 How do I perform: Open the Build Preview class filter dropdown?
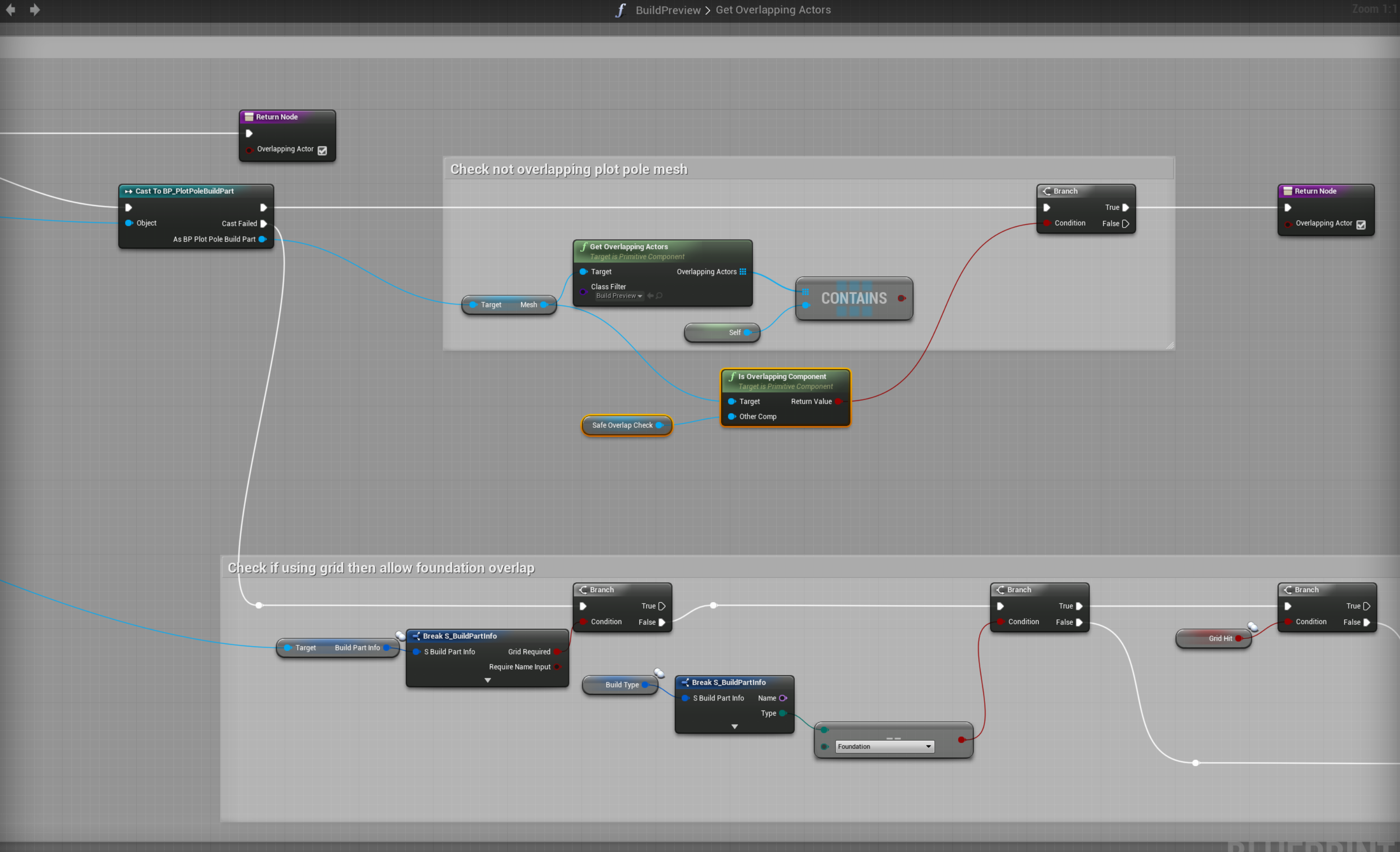(620, 296)
